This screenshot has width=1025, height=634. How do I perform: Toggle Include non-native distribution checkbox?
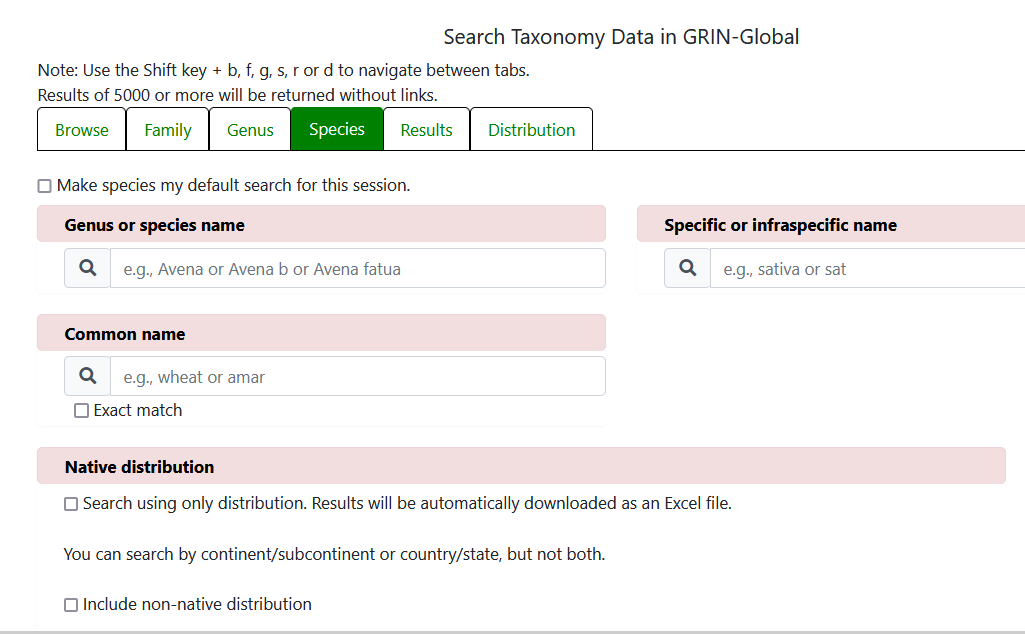click(71, 605)
